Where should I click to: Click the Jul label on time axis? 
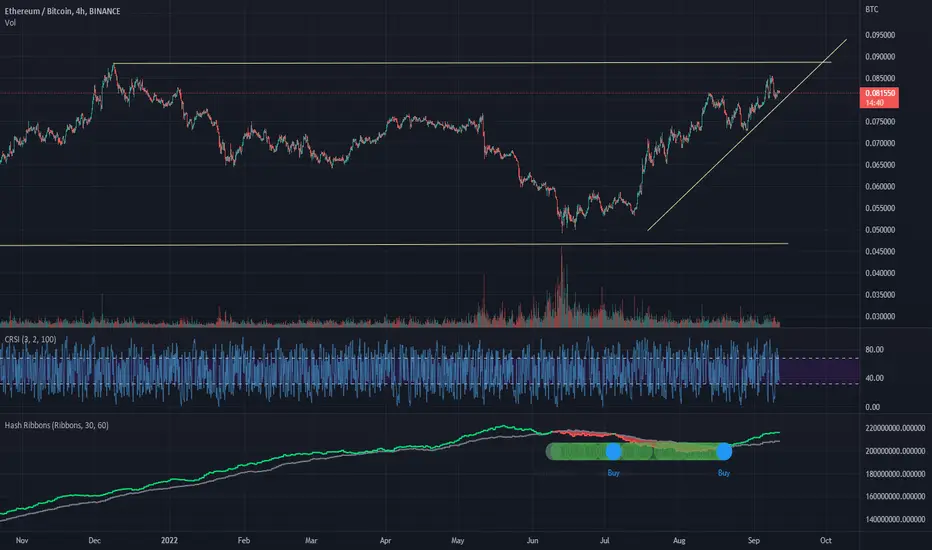[x=604, y=540]
